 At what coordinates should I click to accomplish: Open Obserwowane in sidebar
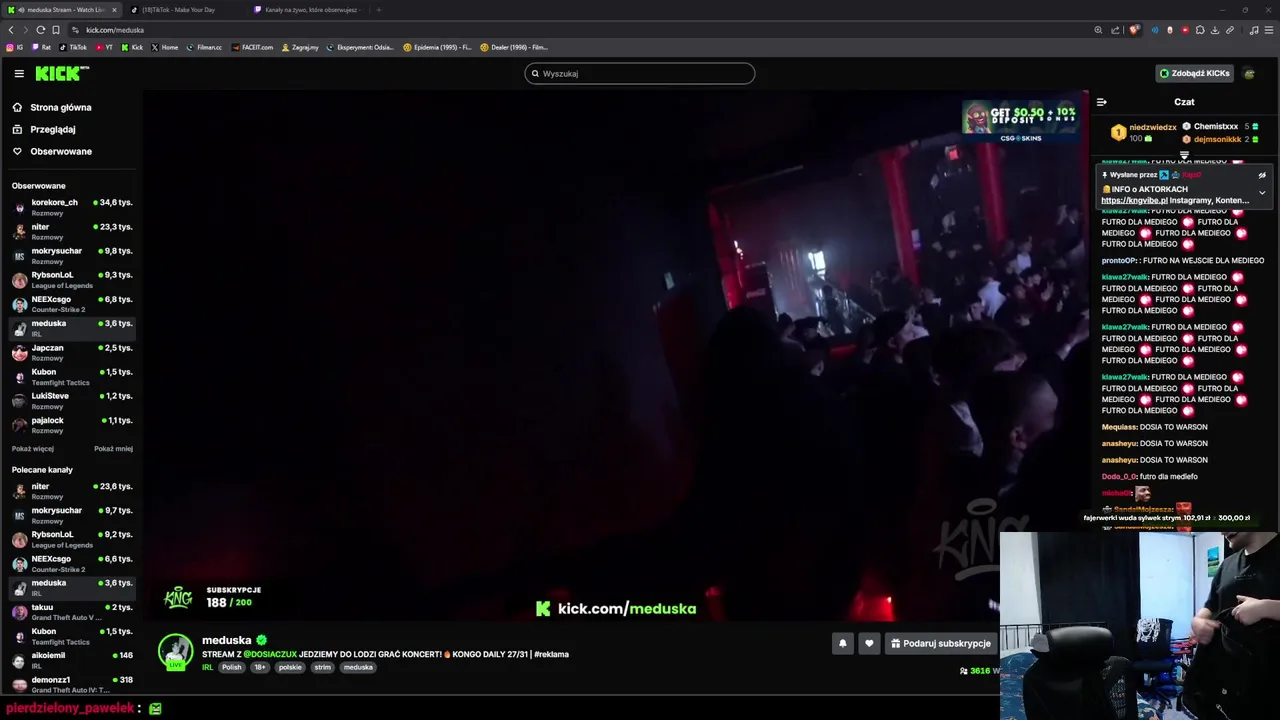point(61,151)
